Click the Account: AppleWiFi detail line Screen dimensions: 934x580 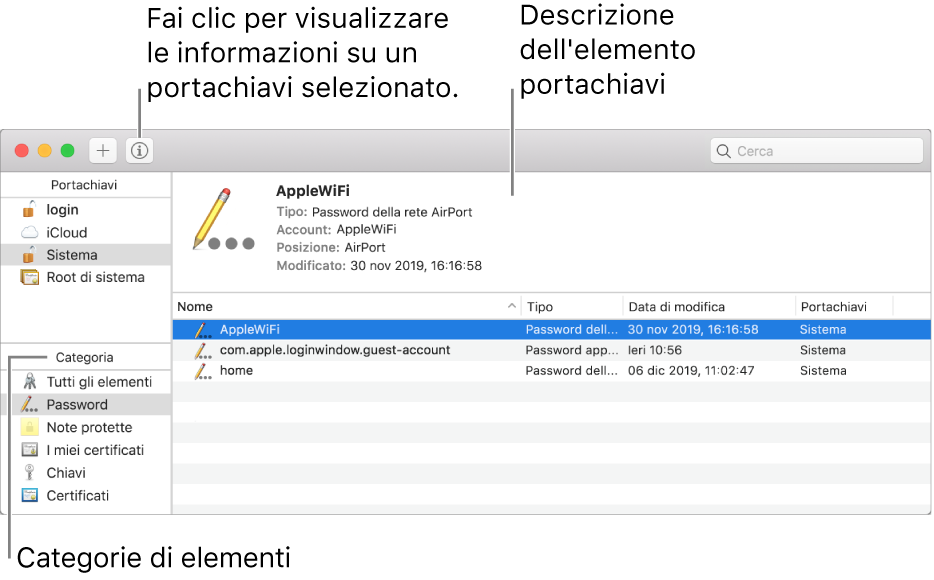coord(336,229)
